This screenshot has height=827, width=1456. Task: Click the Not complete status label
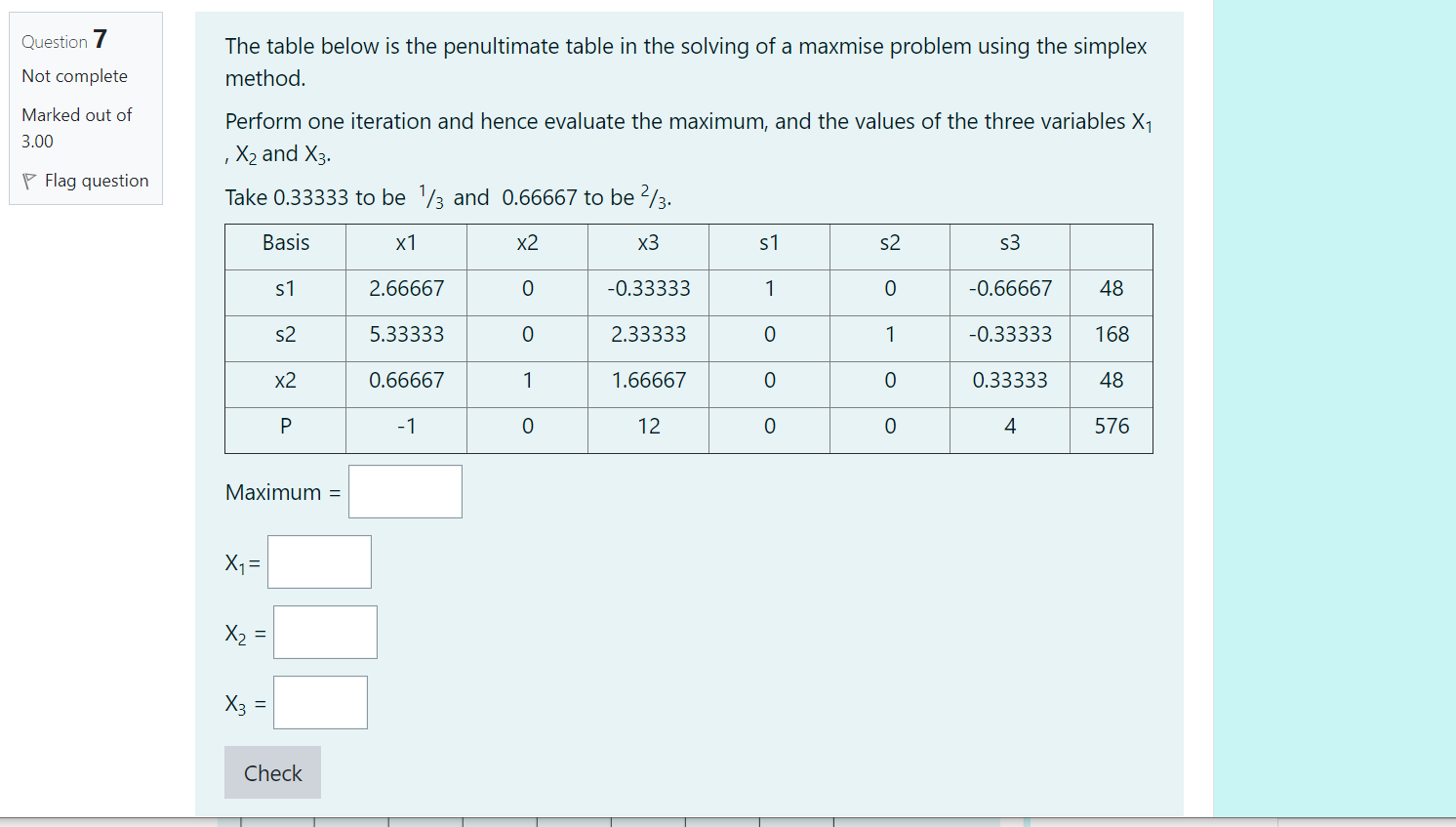(74, 76)
